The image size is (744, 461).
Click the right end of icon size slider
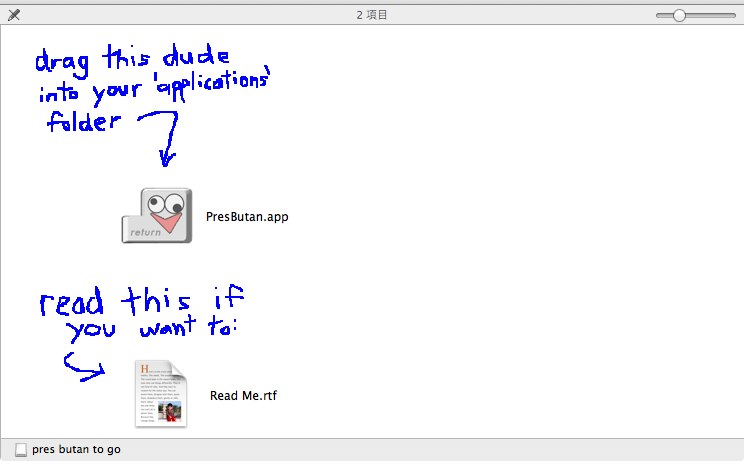click(733, 15)
